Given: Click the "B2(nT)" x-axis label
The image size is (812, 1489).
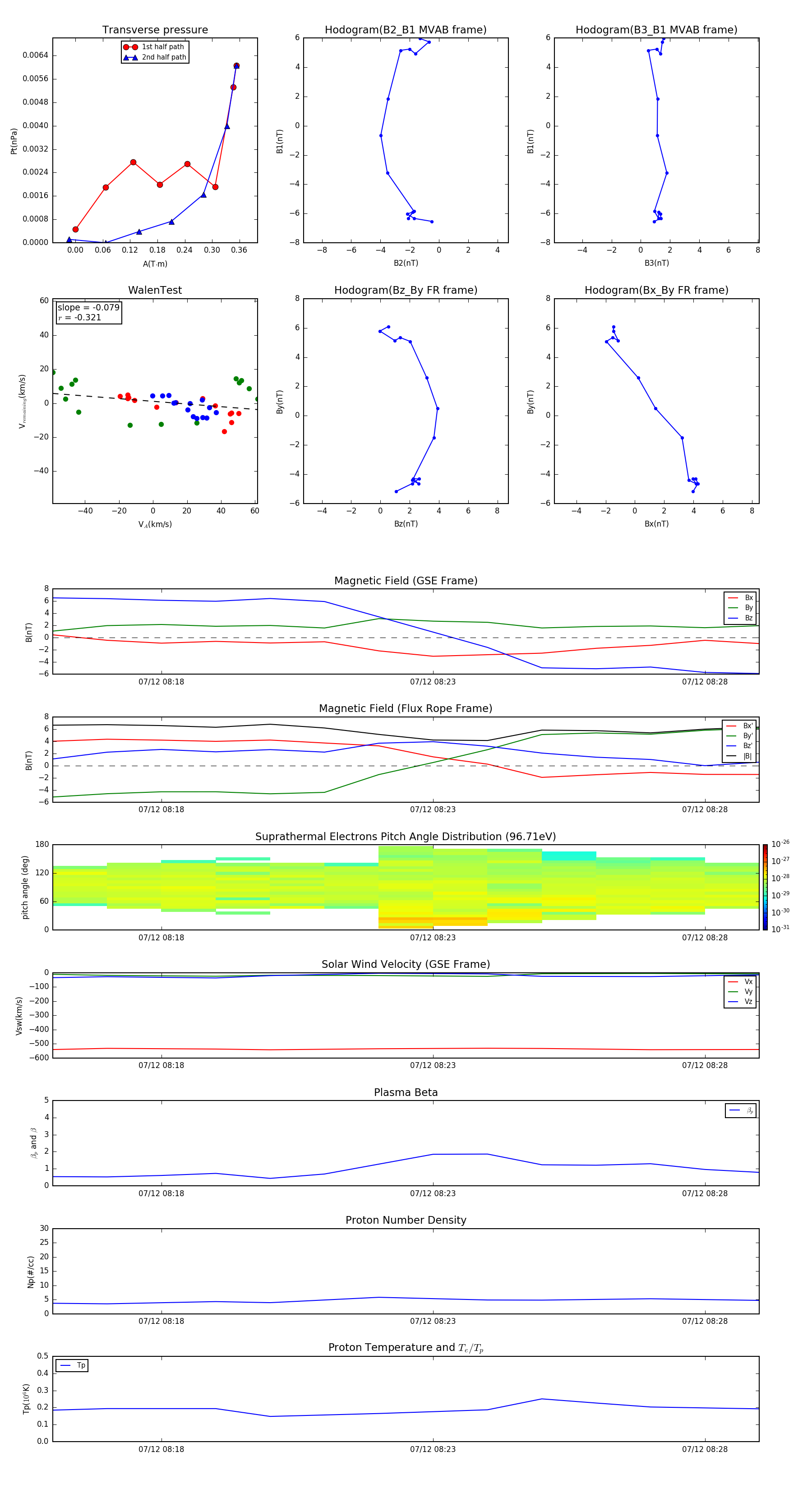Looking at the screenshot, I should (406, 263).
